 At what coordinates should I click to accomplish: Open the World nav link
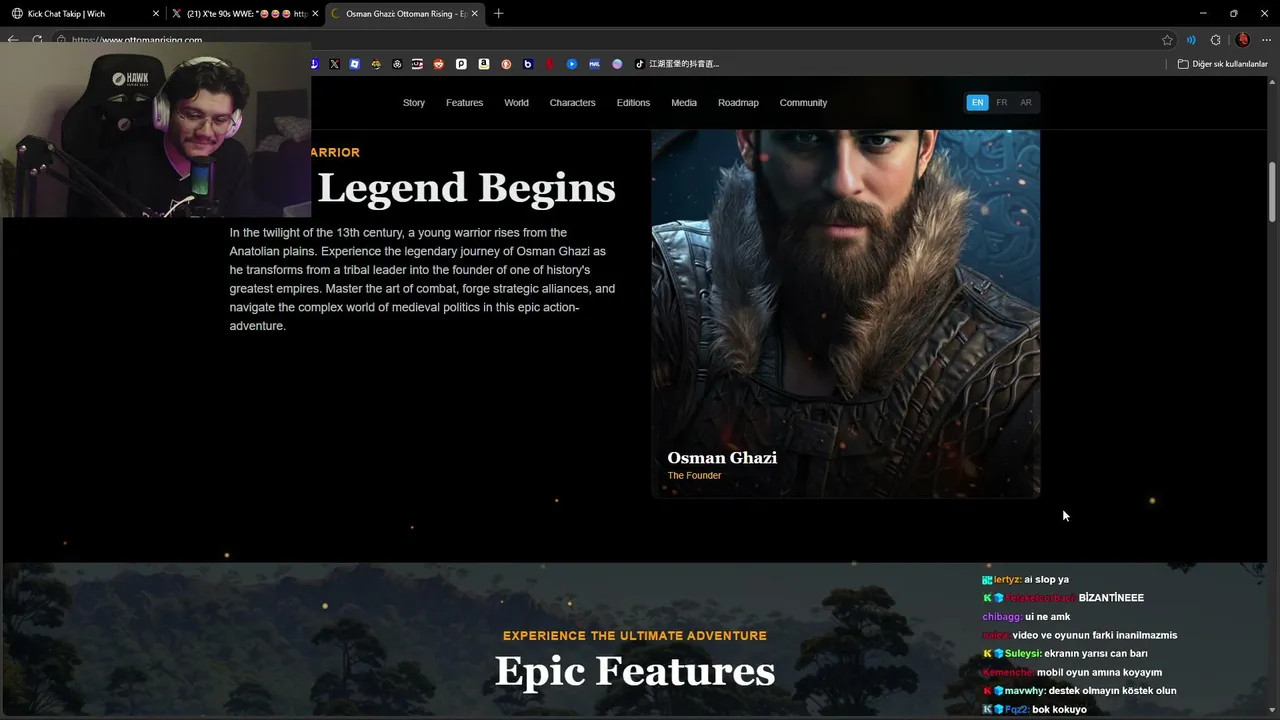[x=516, y=103]
